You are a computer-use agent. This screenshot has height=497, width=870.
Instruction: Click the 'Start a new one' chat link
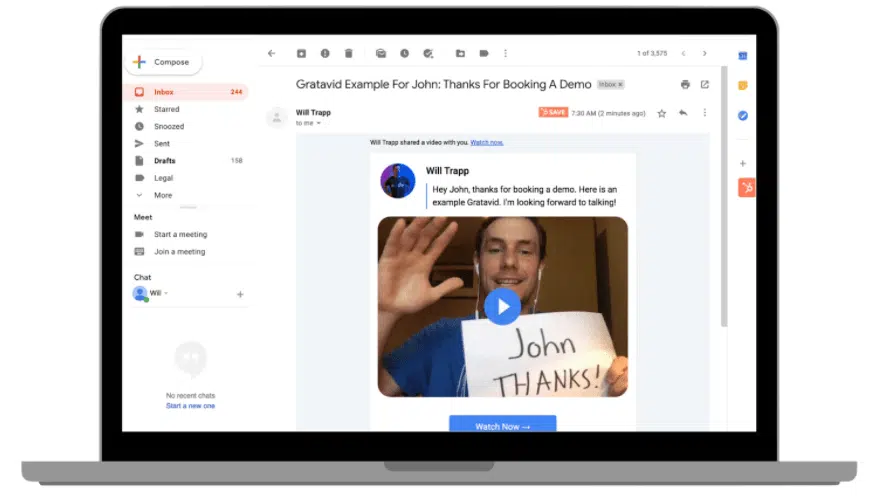point(190,406)
